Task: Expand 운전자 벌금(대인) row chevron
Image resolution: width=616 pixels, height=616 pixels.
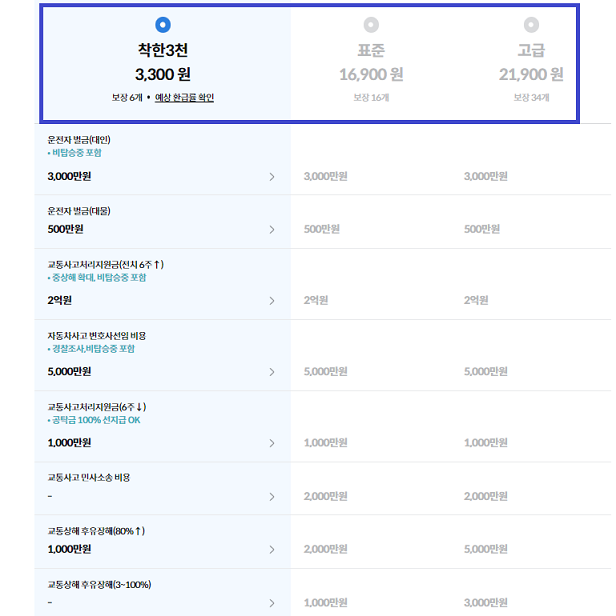Action: [x=272, y=177]
